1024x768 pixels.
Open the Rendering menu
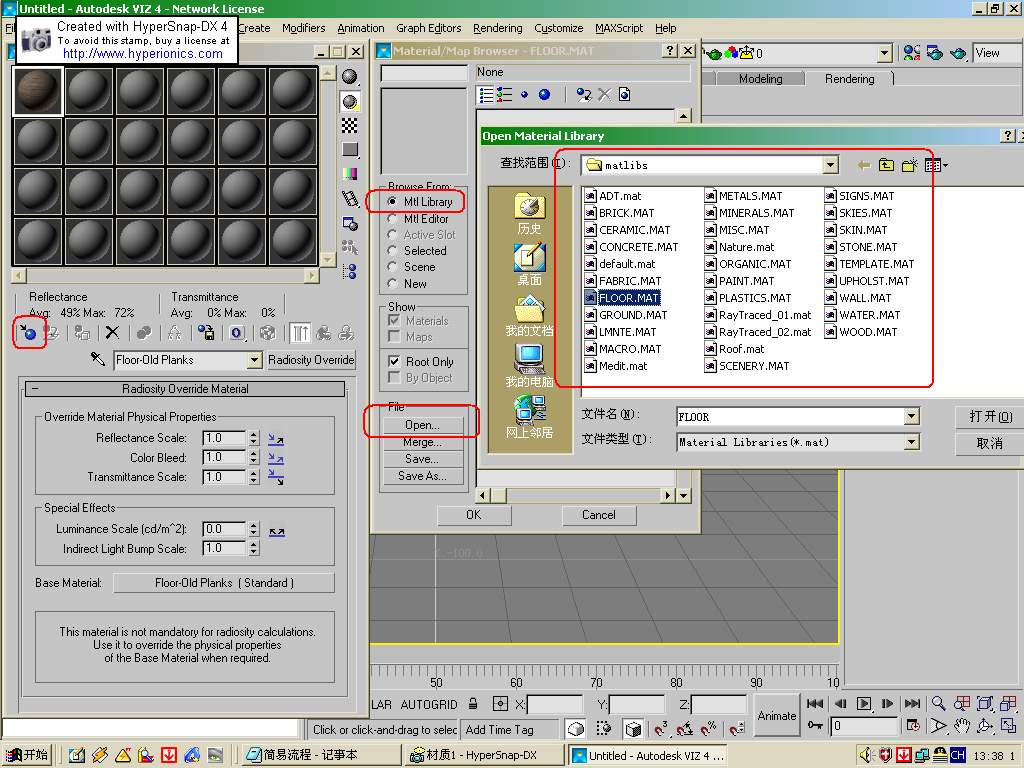point(498,28)
